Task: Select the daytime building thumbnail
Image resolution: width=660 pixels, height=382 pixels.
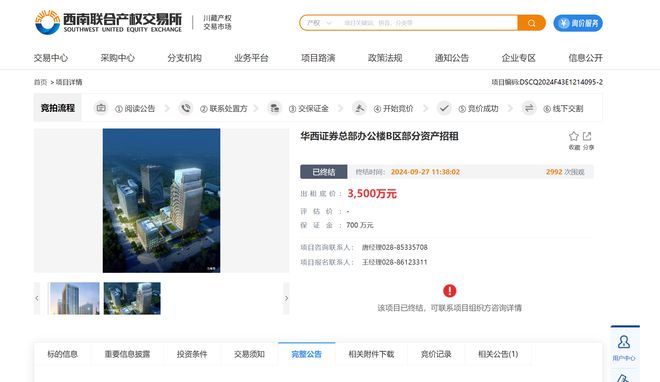Action: tap(75, 298)
